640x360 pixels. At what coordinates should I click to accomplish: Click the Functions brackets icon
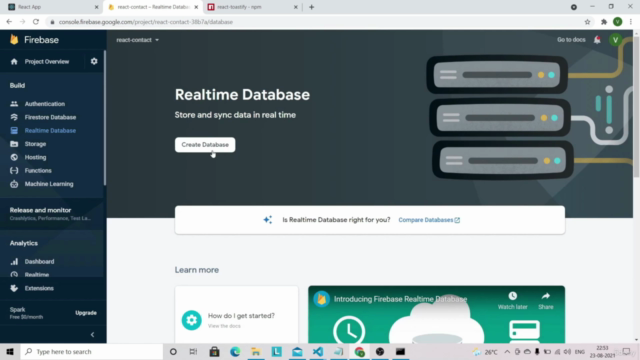[14, 171]
